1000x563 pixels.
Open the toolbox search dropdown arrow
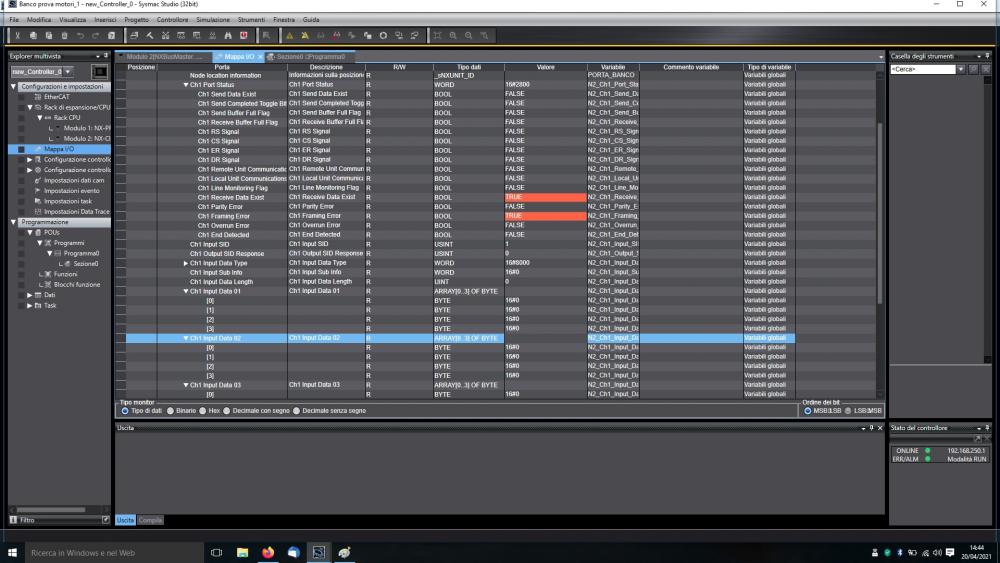pos(960,69)
